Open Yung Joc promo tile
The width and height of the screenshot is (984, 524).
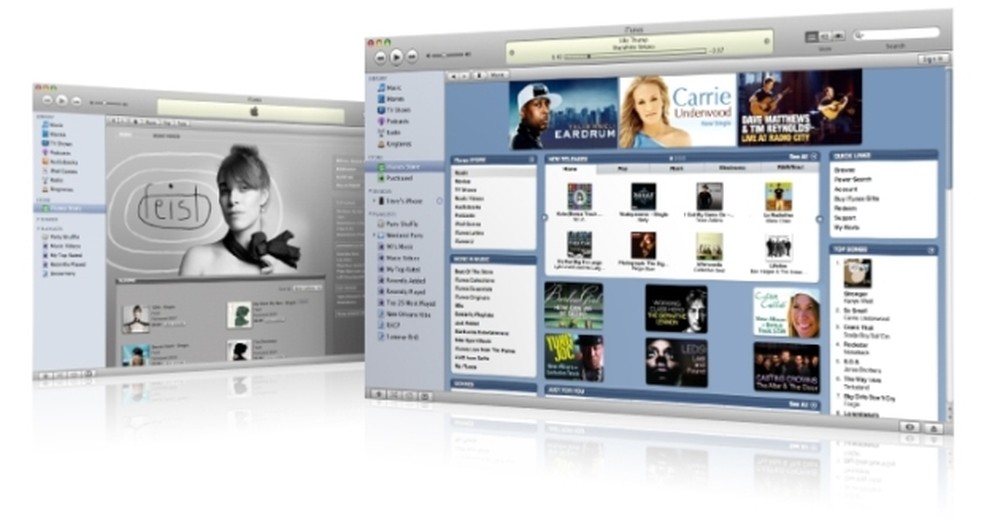click(574, 358)
